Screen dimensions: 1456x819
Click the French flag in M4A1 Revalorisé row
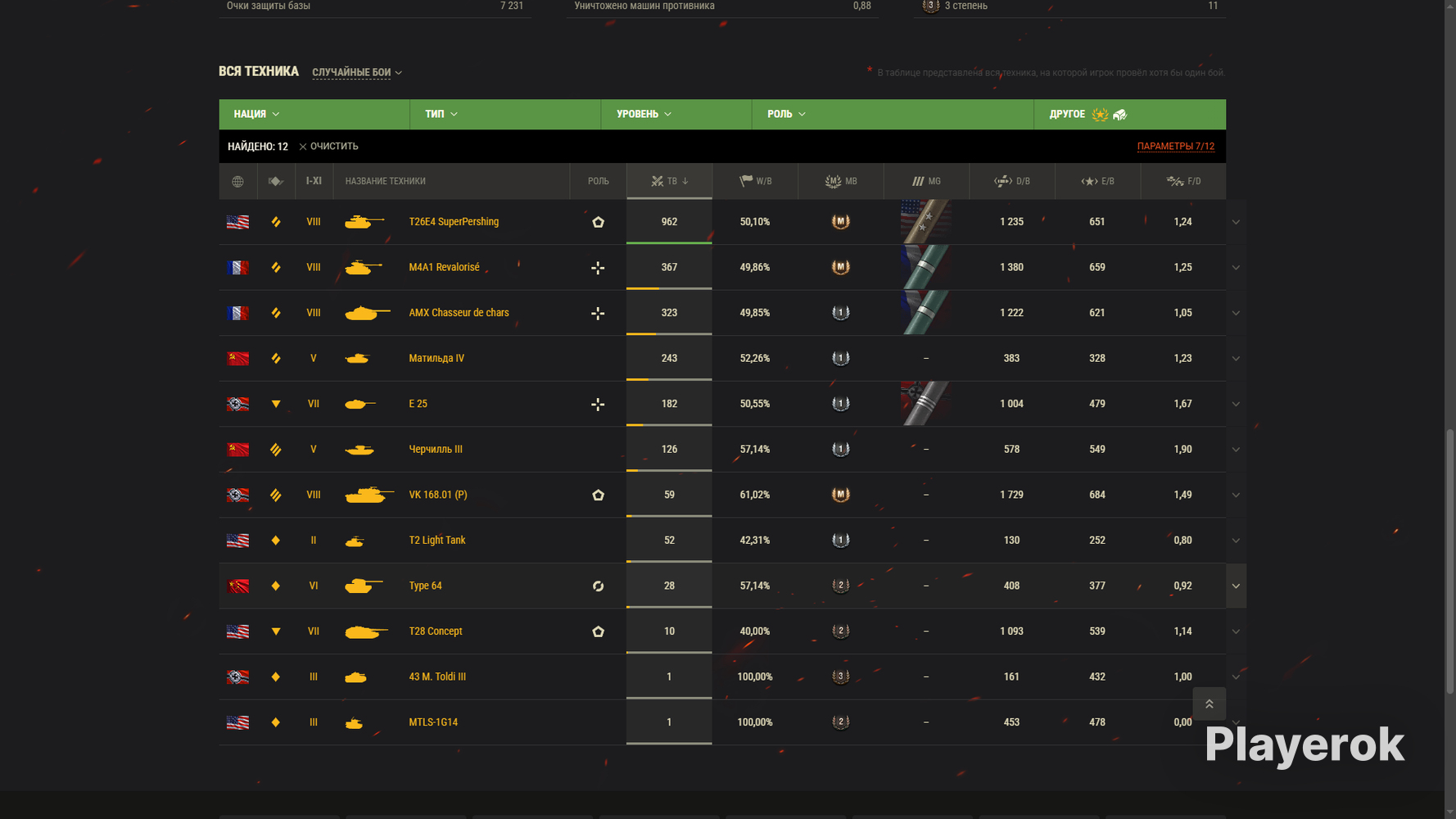click(x=237, y=268)
